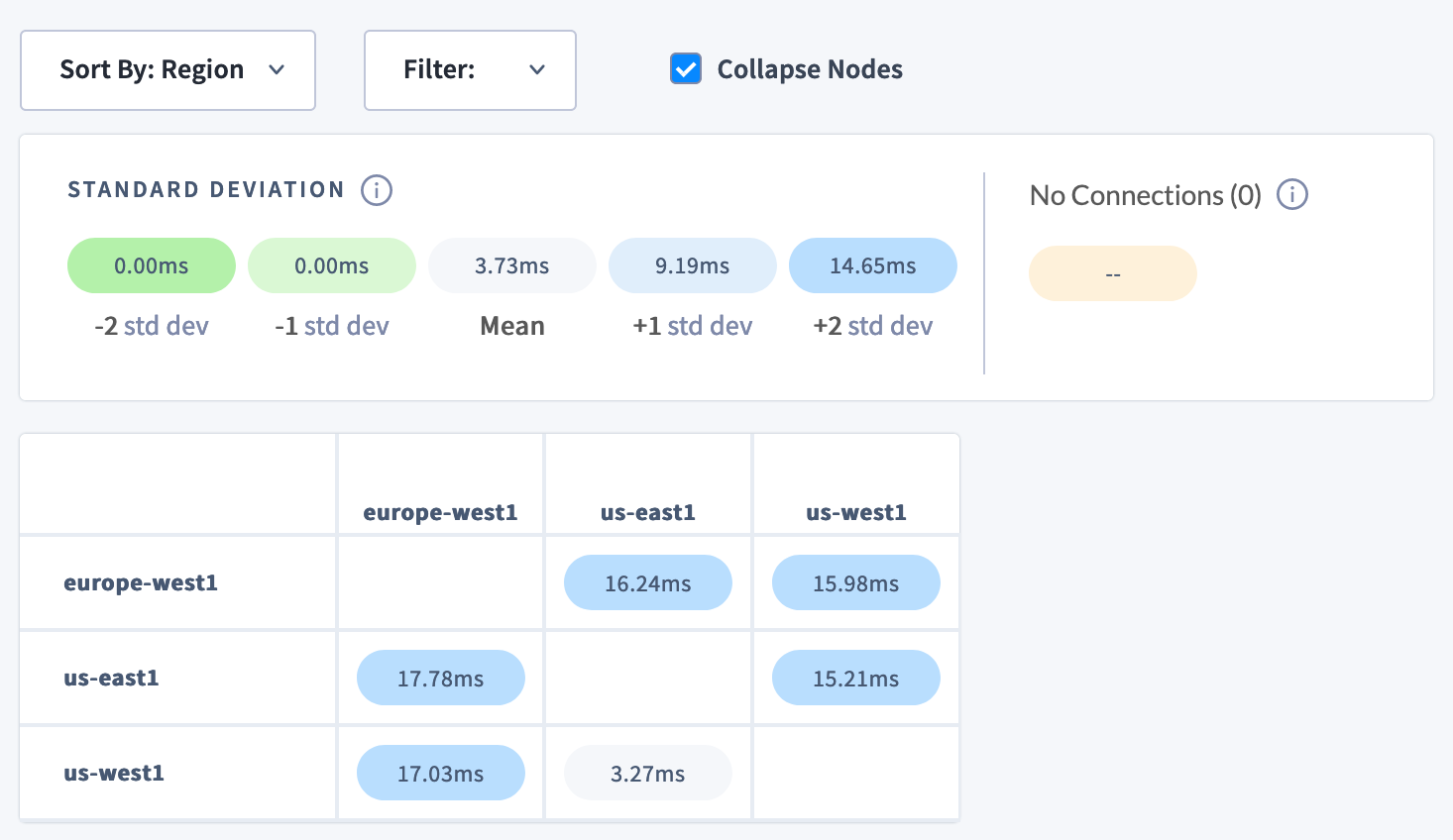Click the 16.24ms latency cell
The width and height of the screenshot is (1453, 840).
point(647,582)
